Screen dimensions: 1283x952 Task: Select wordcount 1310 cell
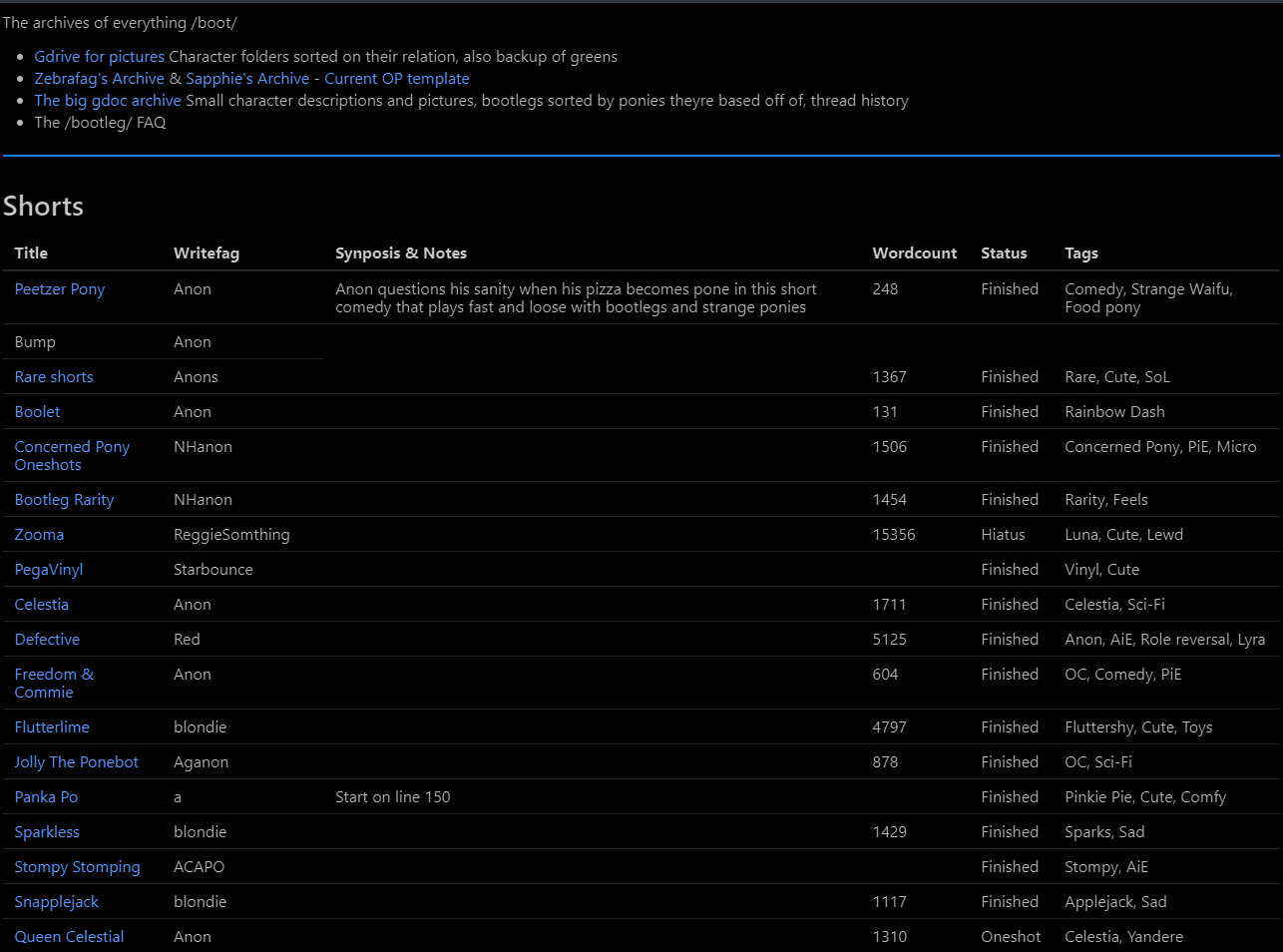click(x=890, y=937)
